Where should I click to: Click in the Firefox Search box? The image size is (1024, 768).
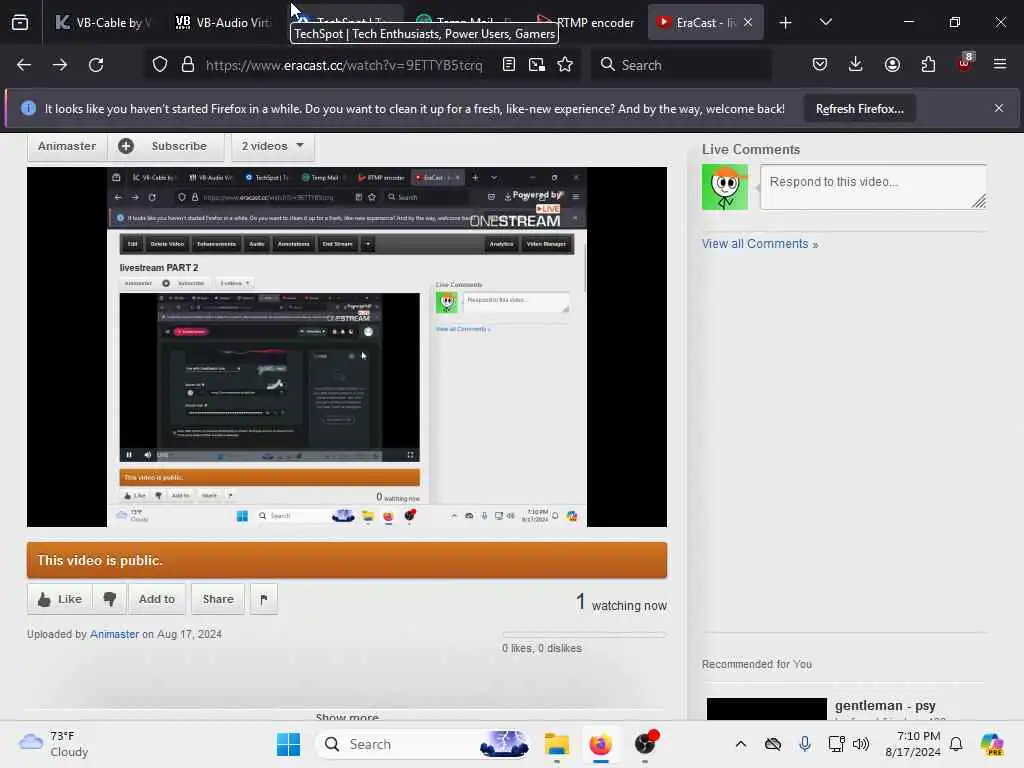[681, 65]
